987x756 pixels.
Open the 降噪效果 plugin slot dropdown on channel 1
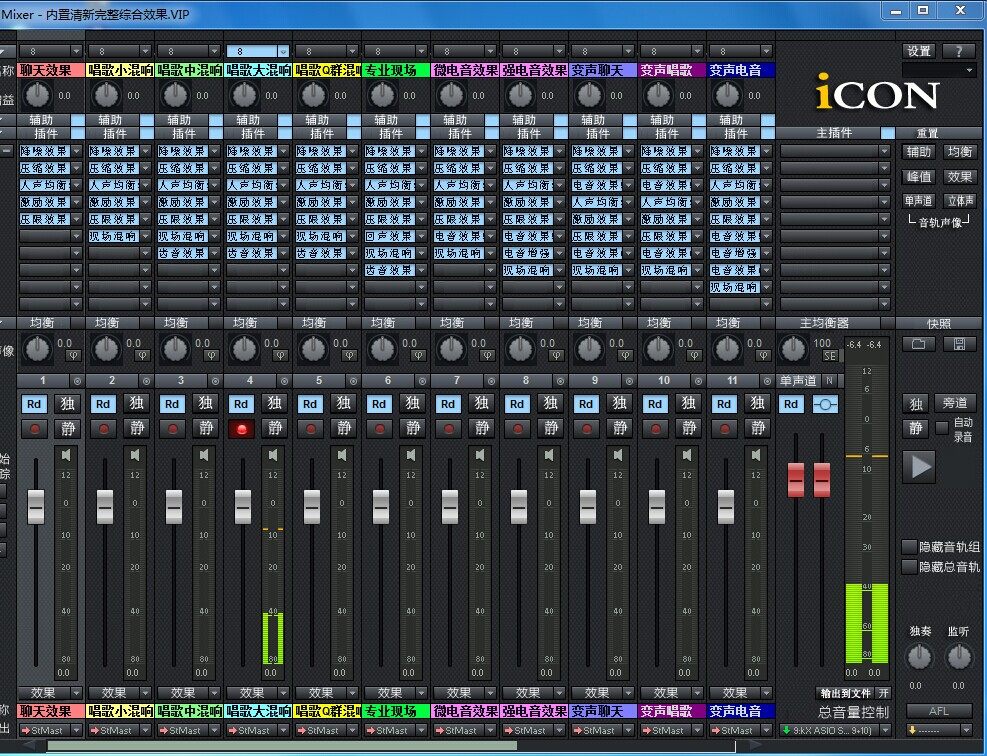coord(76,151)
